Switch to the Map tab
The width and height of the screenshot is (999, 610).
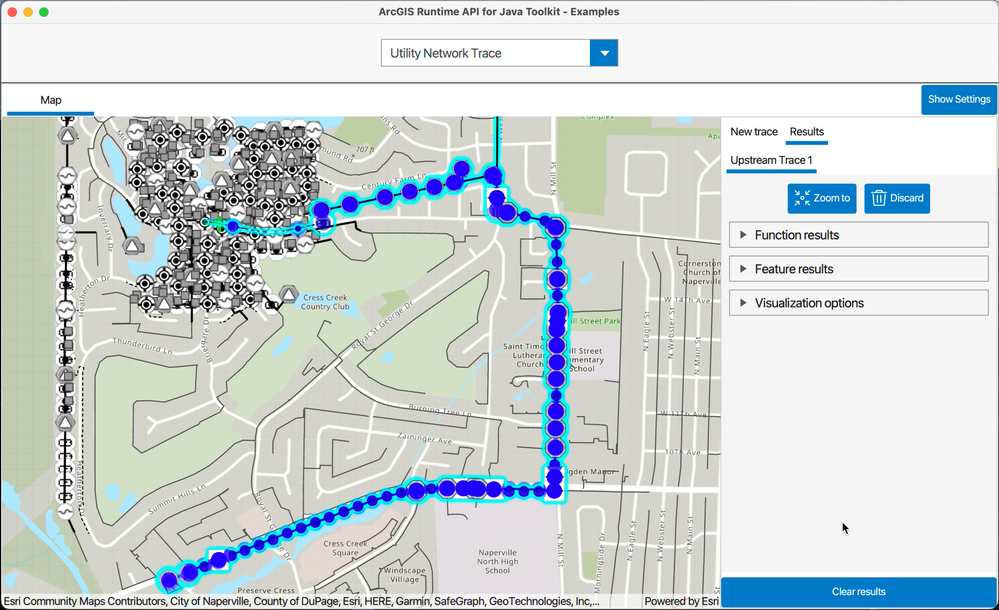pyautogui.click(x=51, y=100)
